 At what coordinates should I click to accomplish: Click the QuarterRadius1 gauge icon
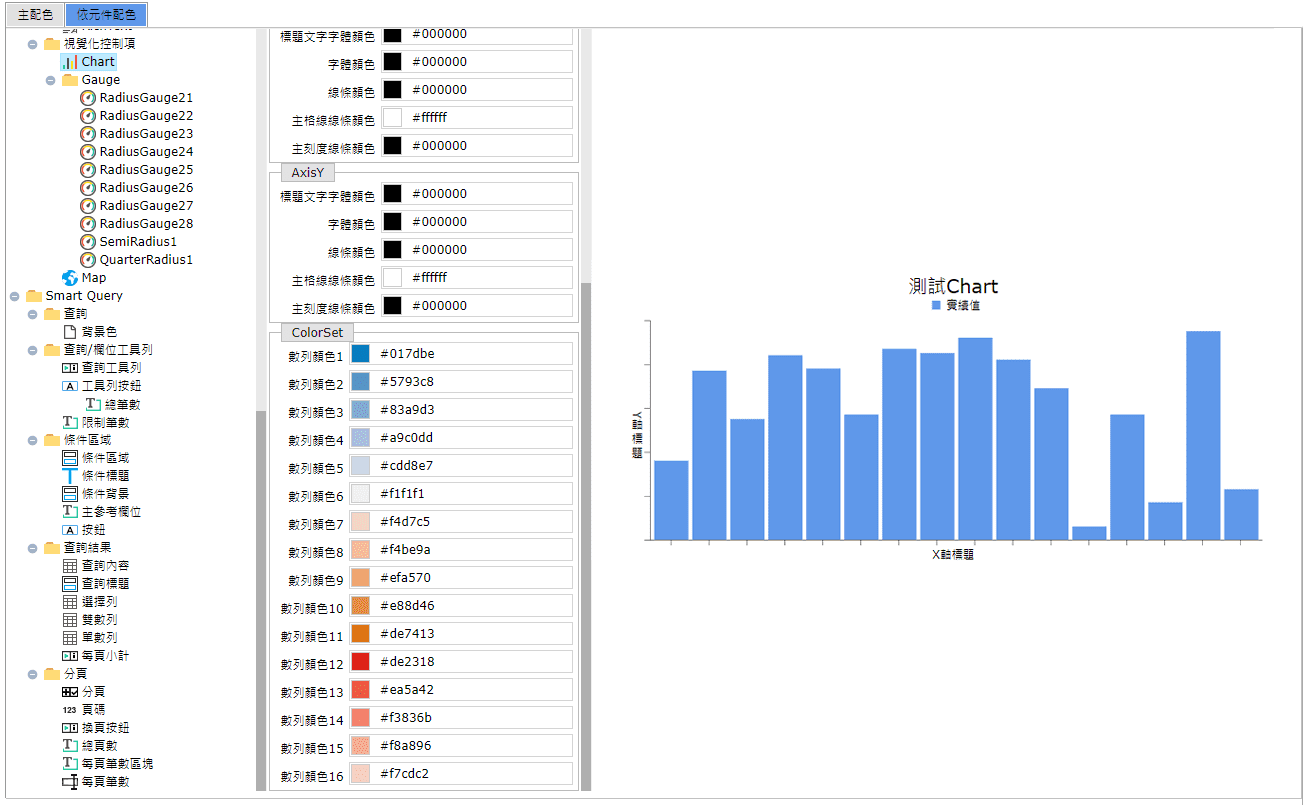88,260
